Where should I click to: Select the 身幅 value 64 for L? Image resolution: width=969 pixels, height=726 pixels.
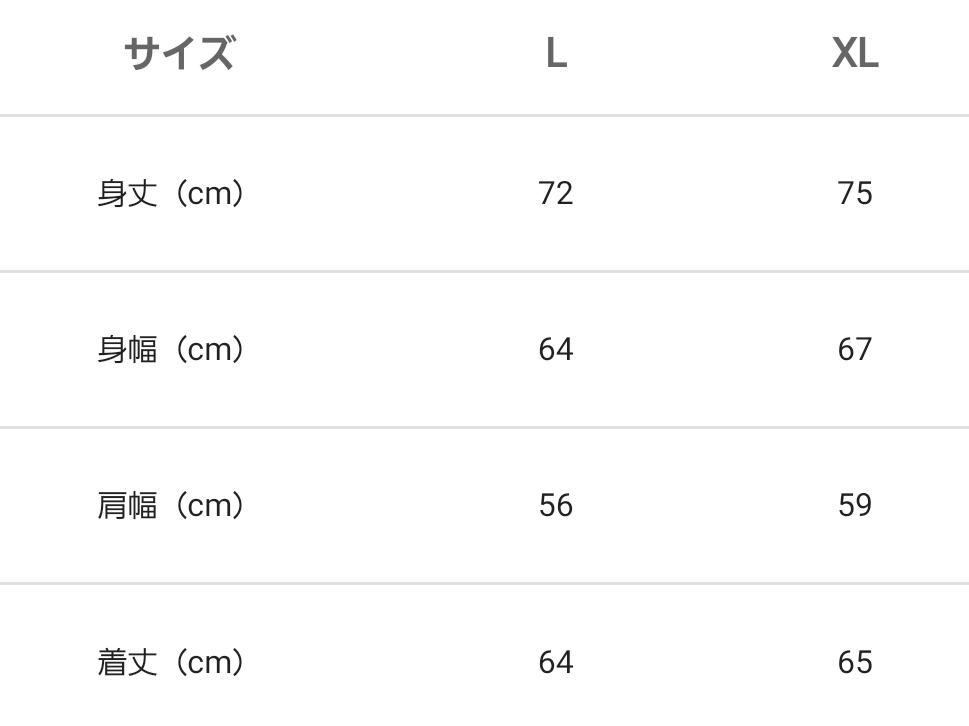point(556,349)
